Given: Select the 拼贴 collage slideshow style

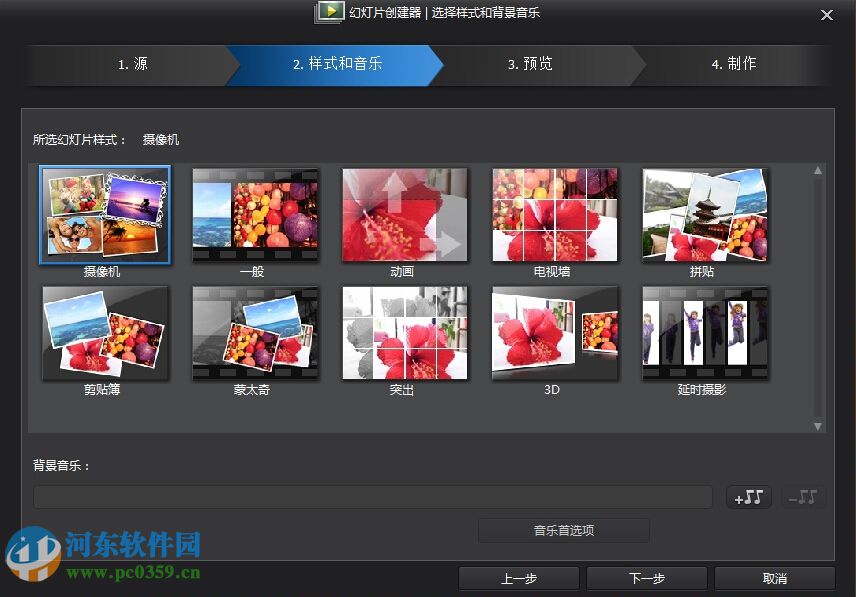Looking at the screenshot, I should pos(705,213).
